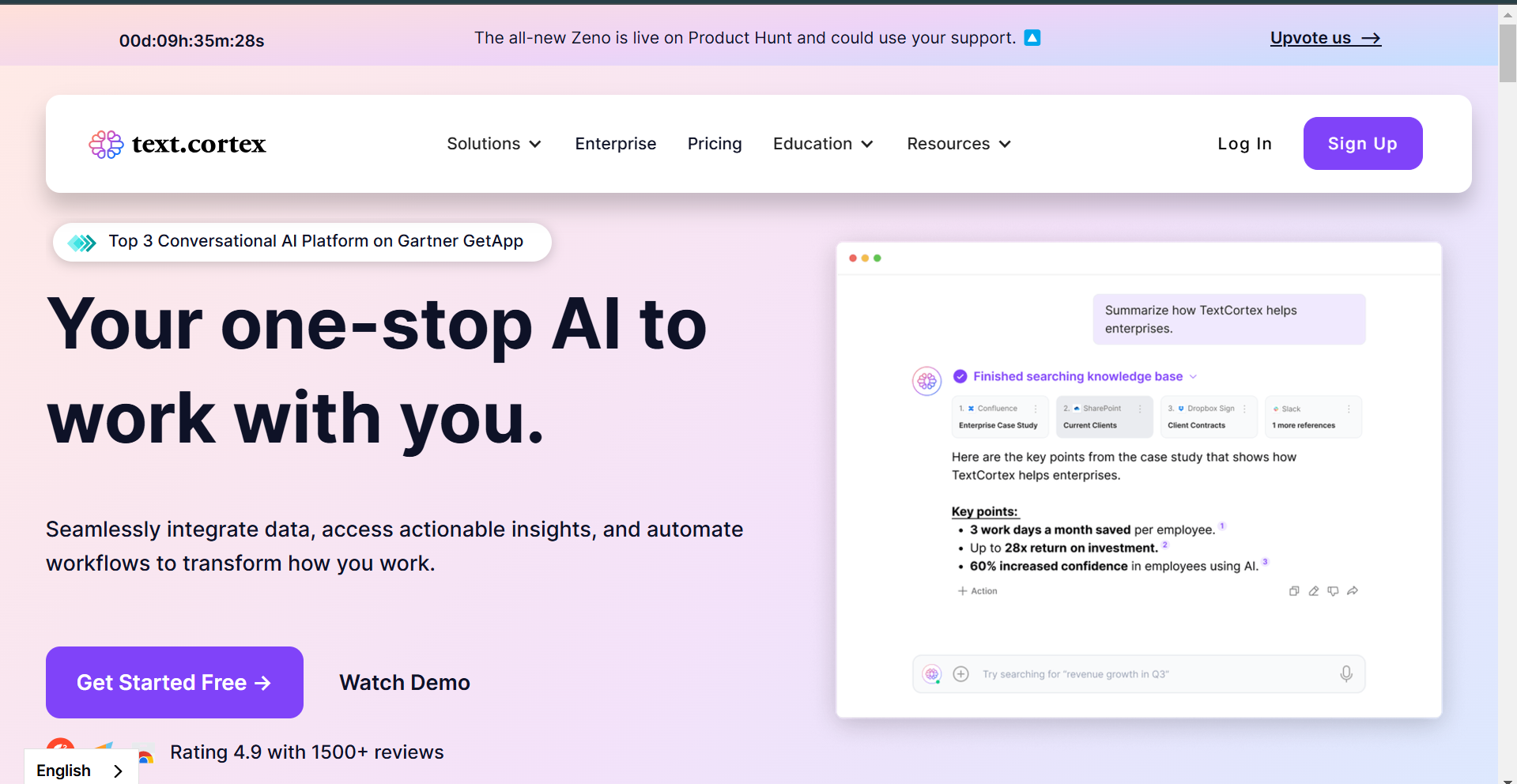Click the Chrome Web Store rating icon
This screenshot has width=1517, height=784.
pyautogui.click(x=145, y=758)
